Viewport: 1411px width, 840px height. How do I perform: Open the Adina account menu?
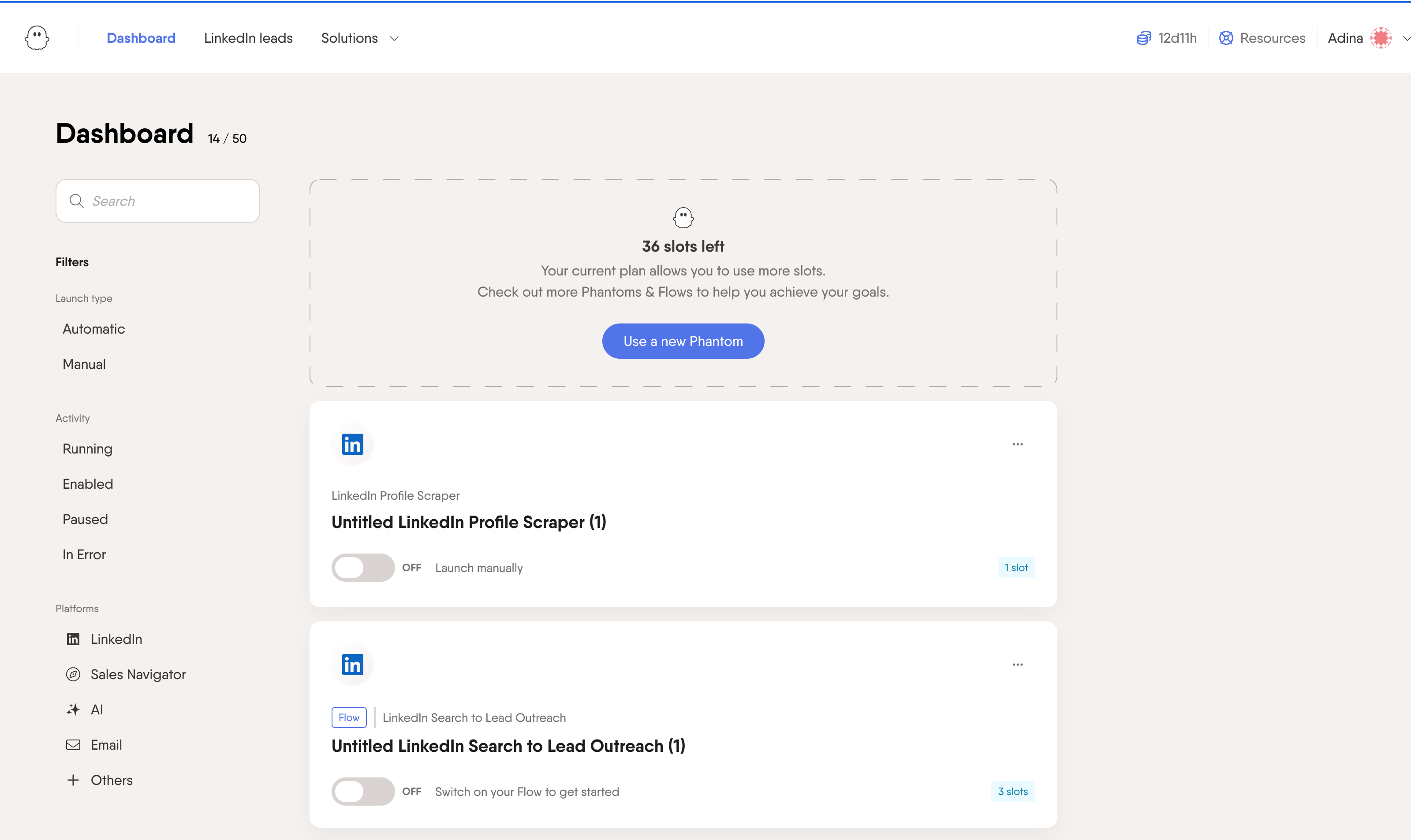tap(1345, 38)
